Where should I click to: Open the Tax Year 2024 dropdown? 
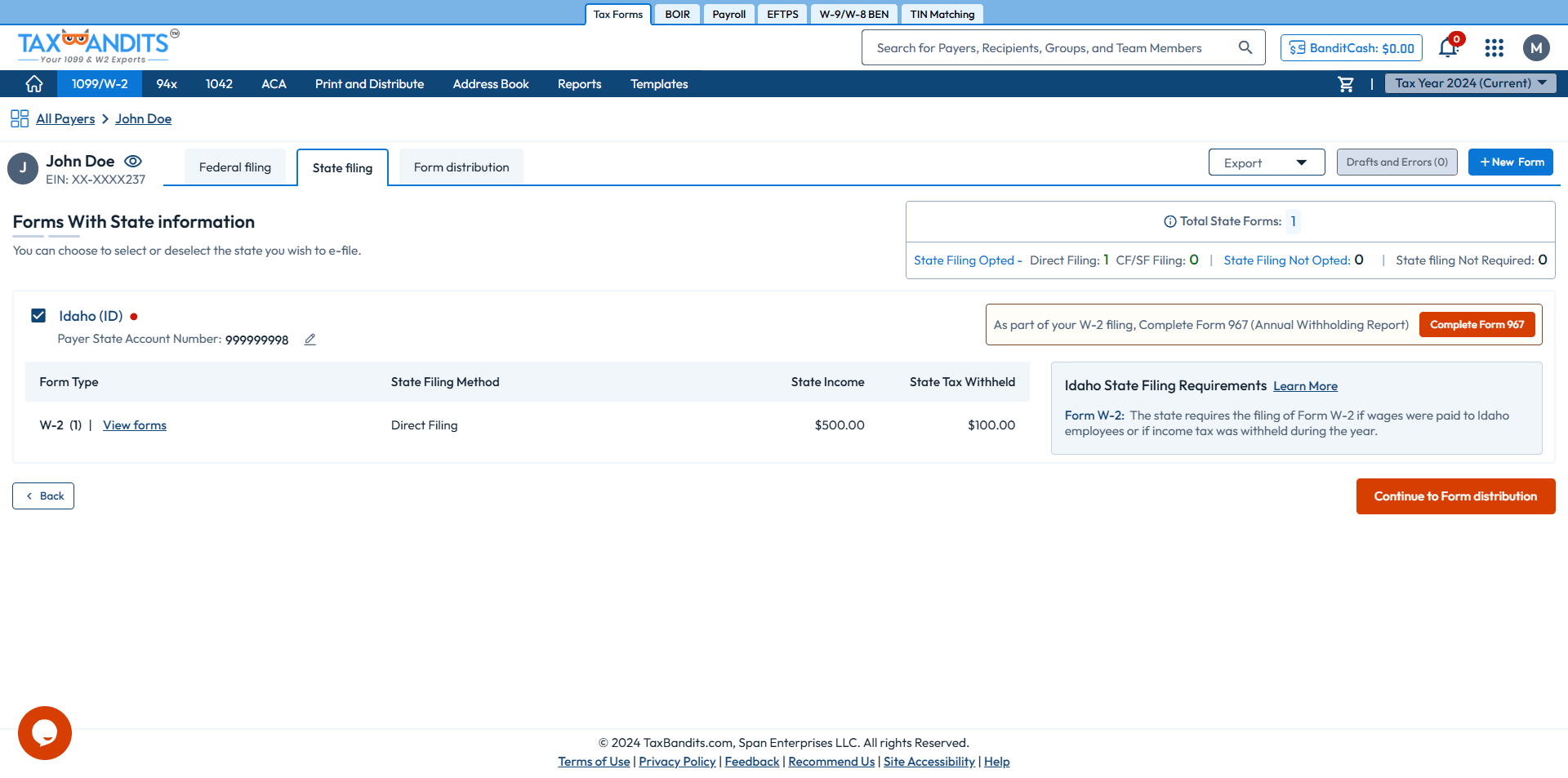(x=1470, y=83)
